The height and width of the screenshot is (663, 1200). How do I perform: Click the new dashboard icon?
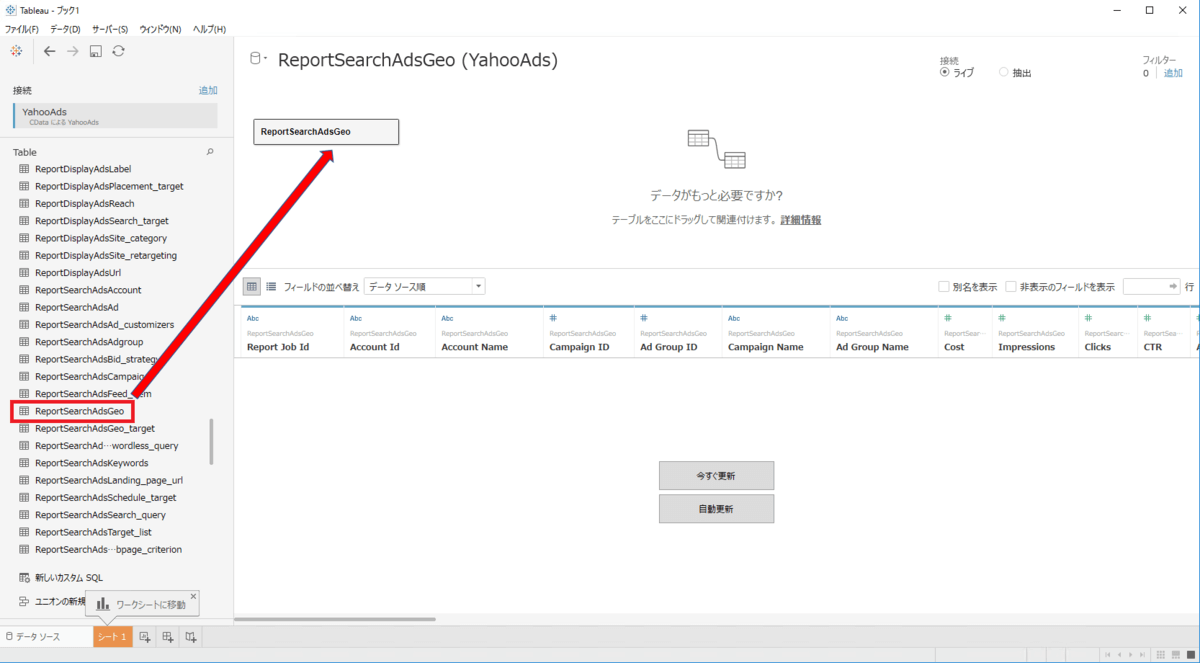[168, 637]
